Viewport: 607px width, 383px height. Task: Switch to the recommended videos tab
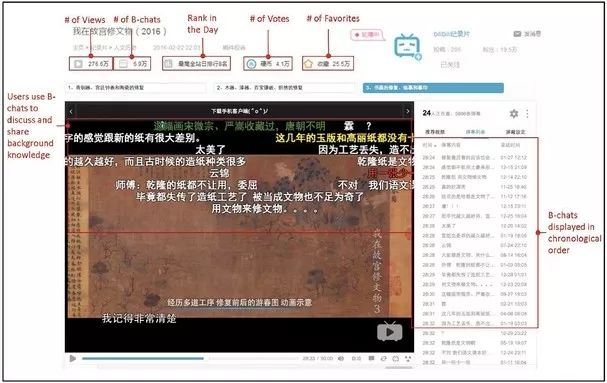[435, 132]
